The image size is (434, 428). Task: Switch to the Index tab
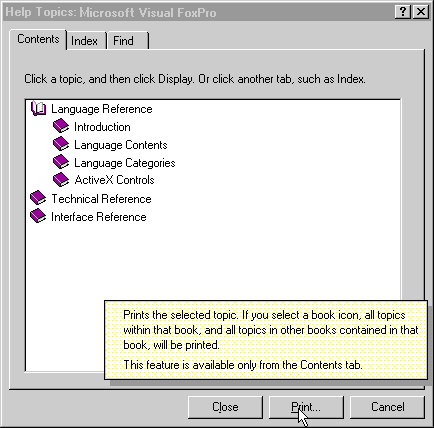[x=86, y=41]
